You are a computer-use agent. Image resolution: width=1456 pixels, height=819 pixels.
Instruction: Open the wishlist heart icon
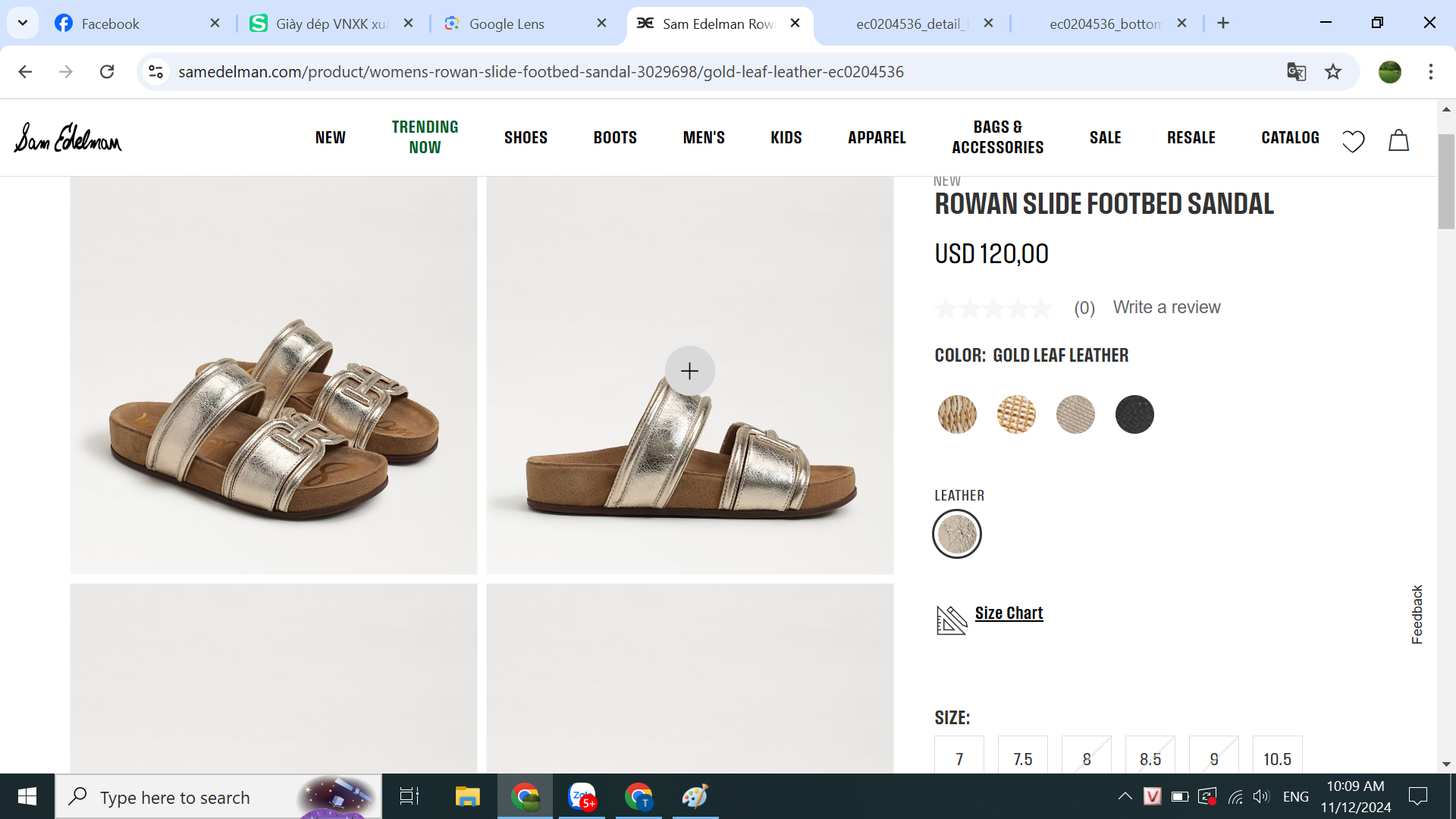click(x=1353, y=140)
